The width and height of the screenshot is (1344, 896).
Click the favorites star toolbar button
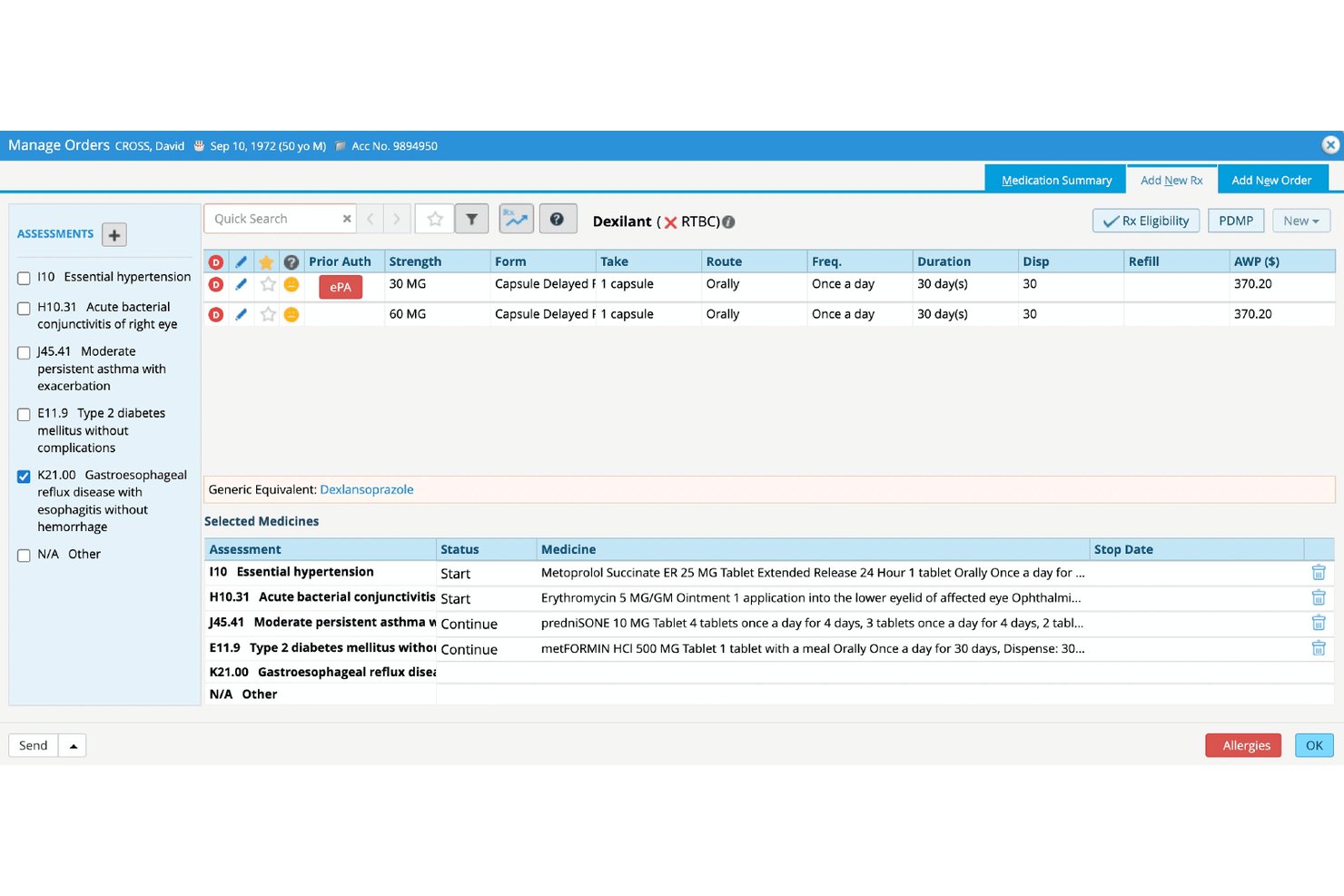pyautogui.click(x=435, y=219)
